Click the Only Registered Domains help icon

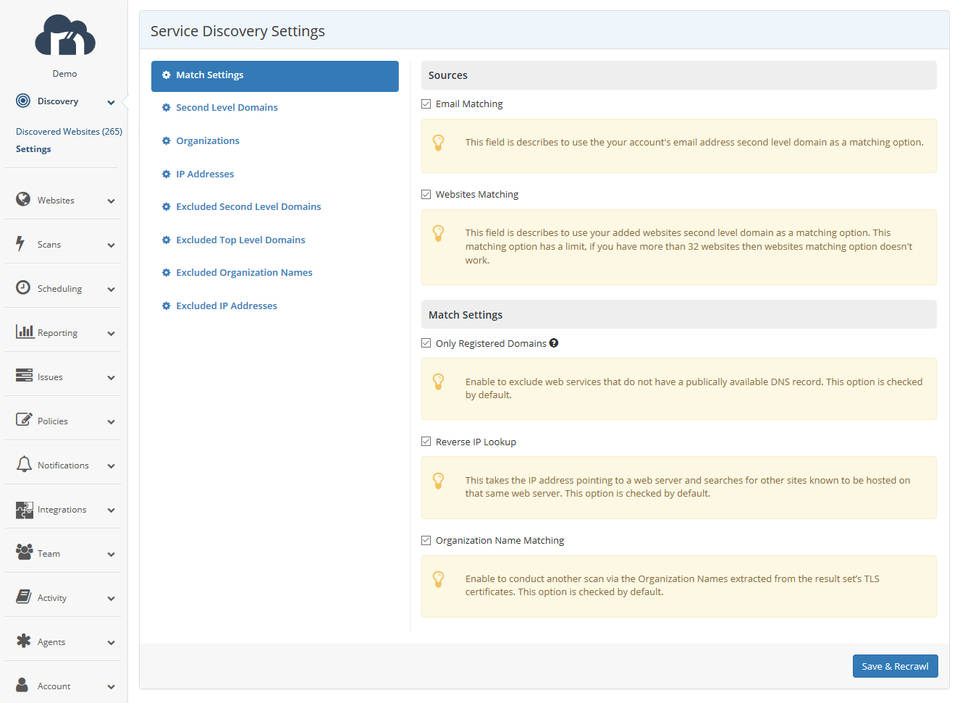(x=554, y=343)
